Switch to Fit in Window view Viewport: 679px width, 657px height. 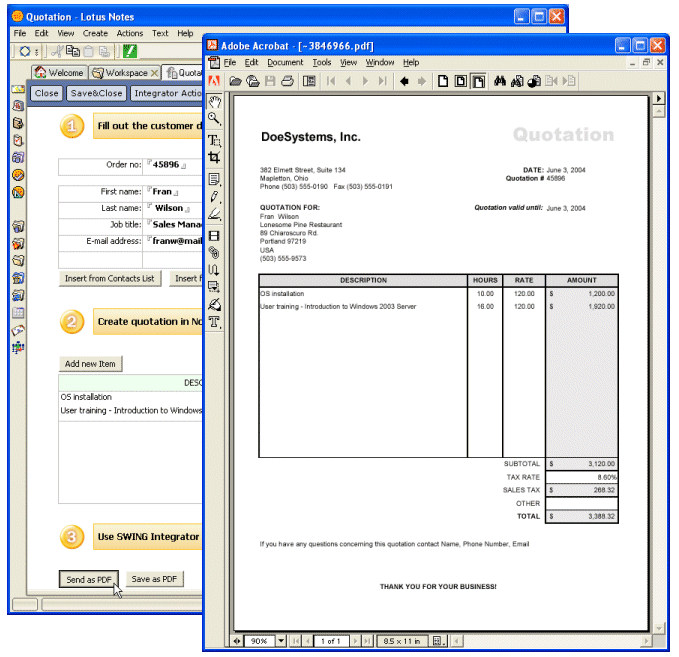pos(461,81)
